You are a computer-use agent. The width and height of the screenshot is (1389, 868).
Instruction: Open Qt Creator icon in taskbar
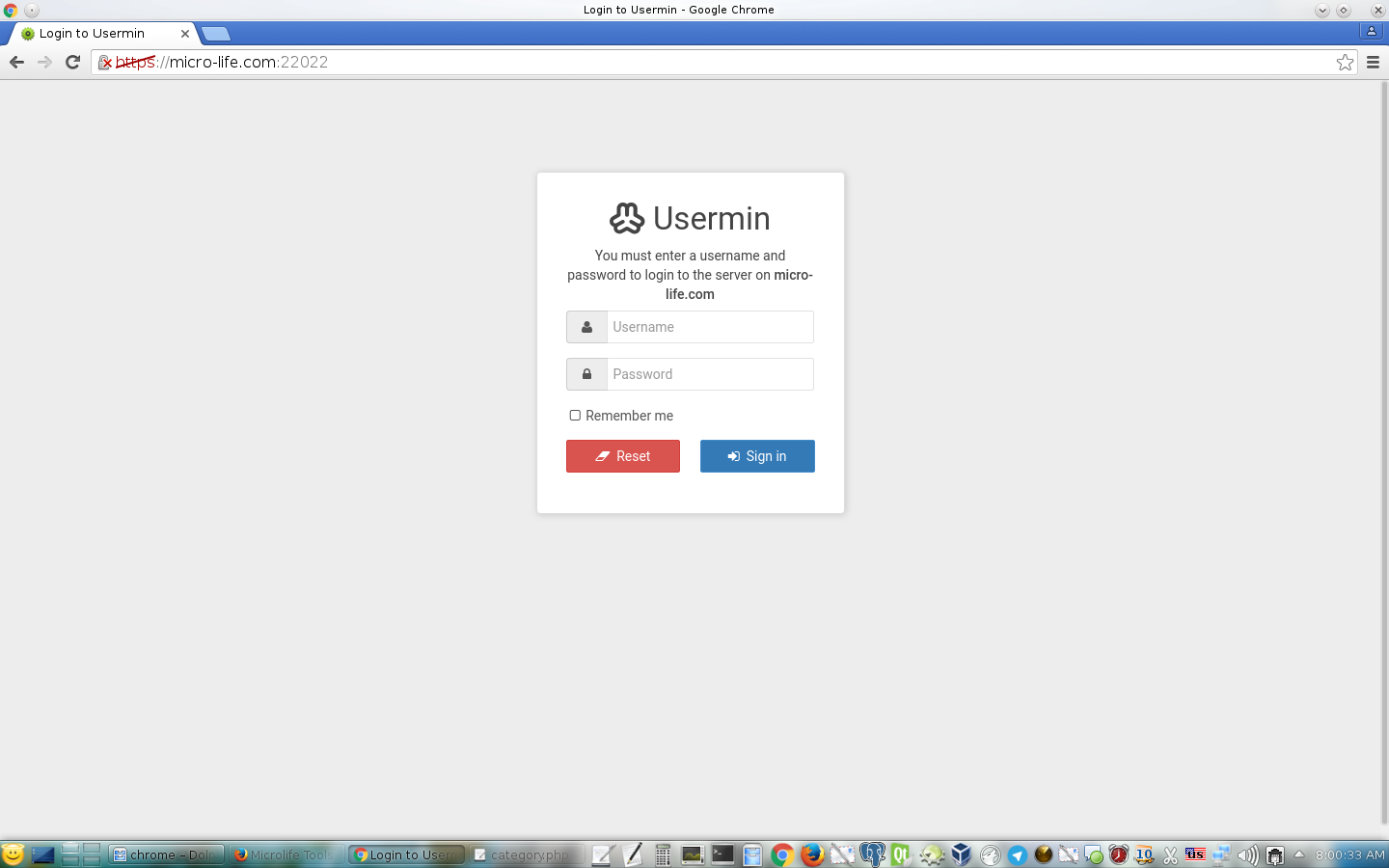coord(901,854)
